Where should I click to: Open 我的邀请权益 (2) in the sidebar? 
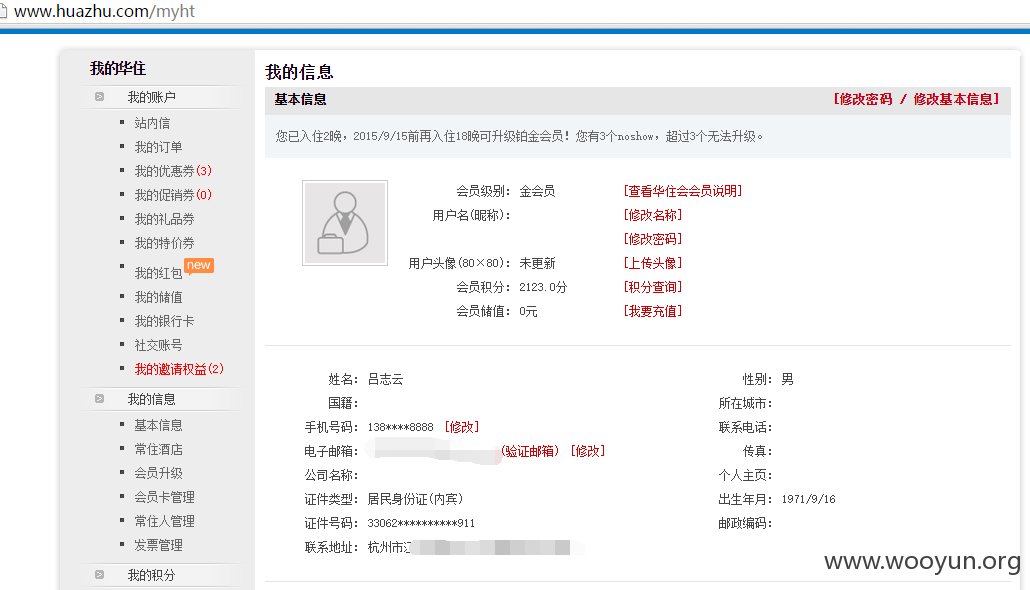(179, 369)
